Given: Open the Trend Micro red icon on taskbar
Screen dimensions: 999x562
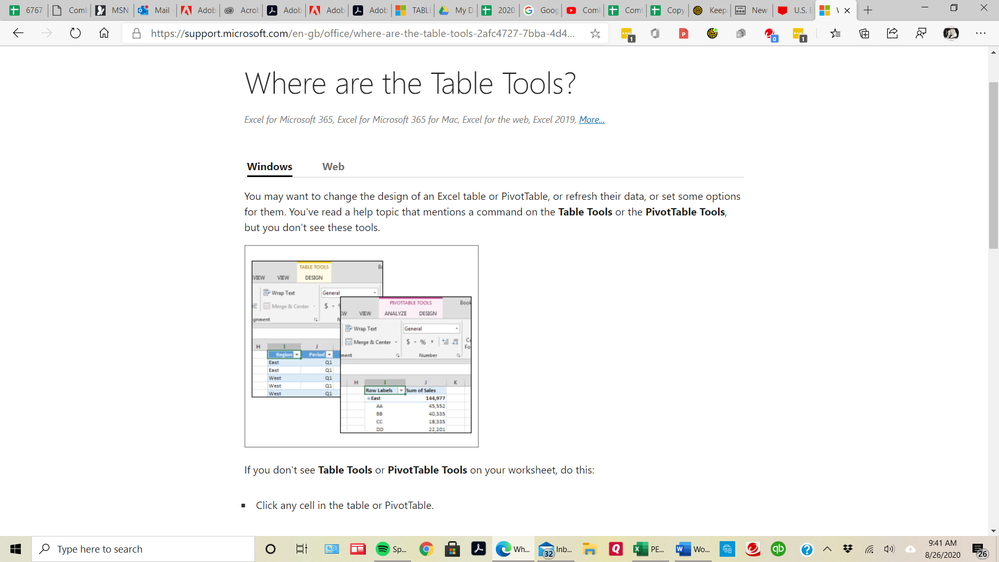Looking at the screenshot, I should coord(752,549).
